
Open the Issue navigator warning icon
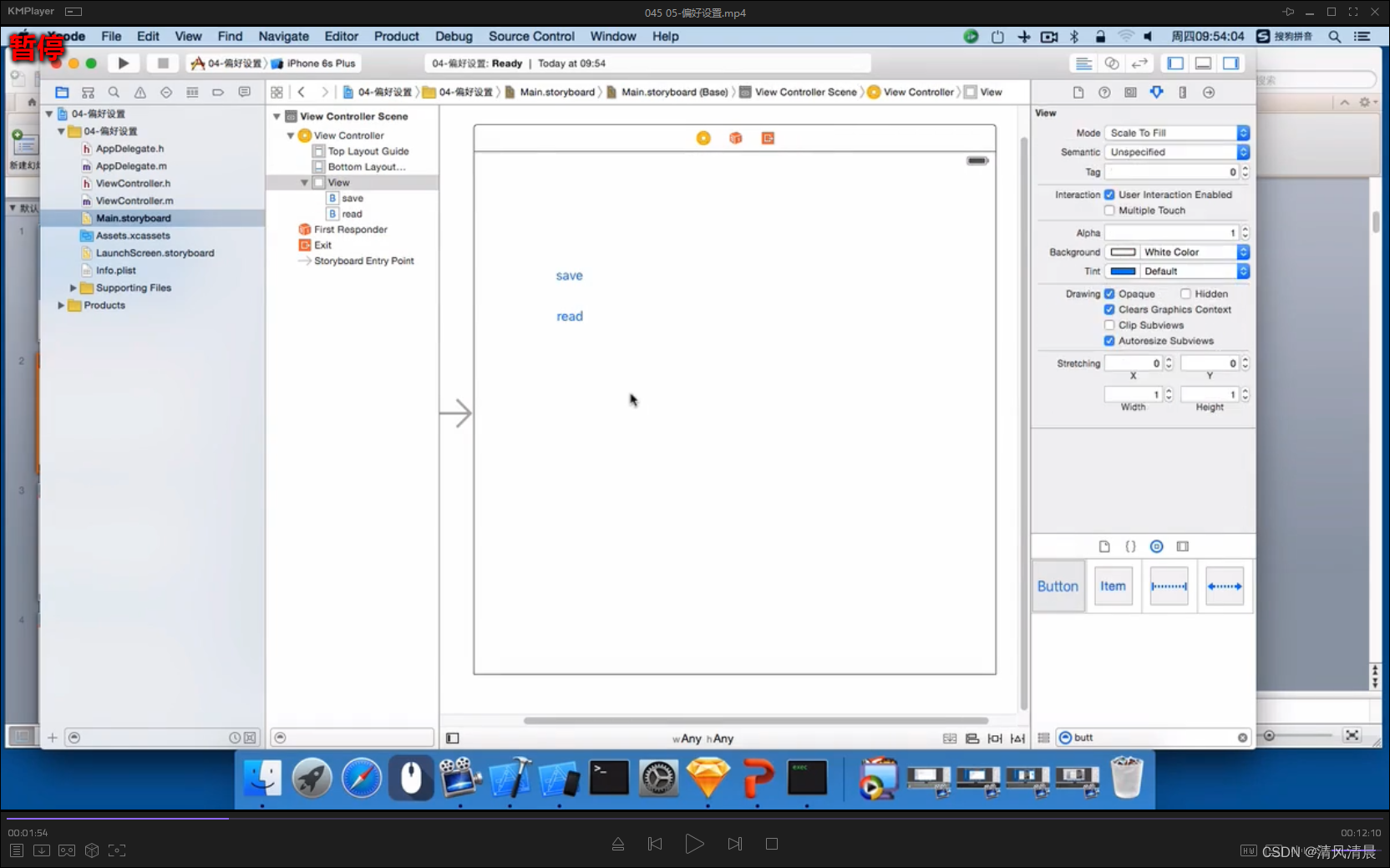(x=140, y=93)
